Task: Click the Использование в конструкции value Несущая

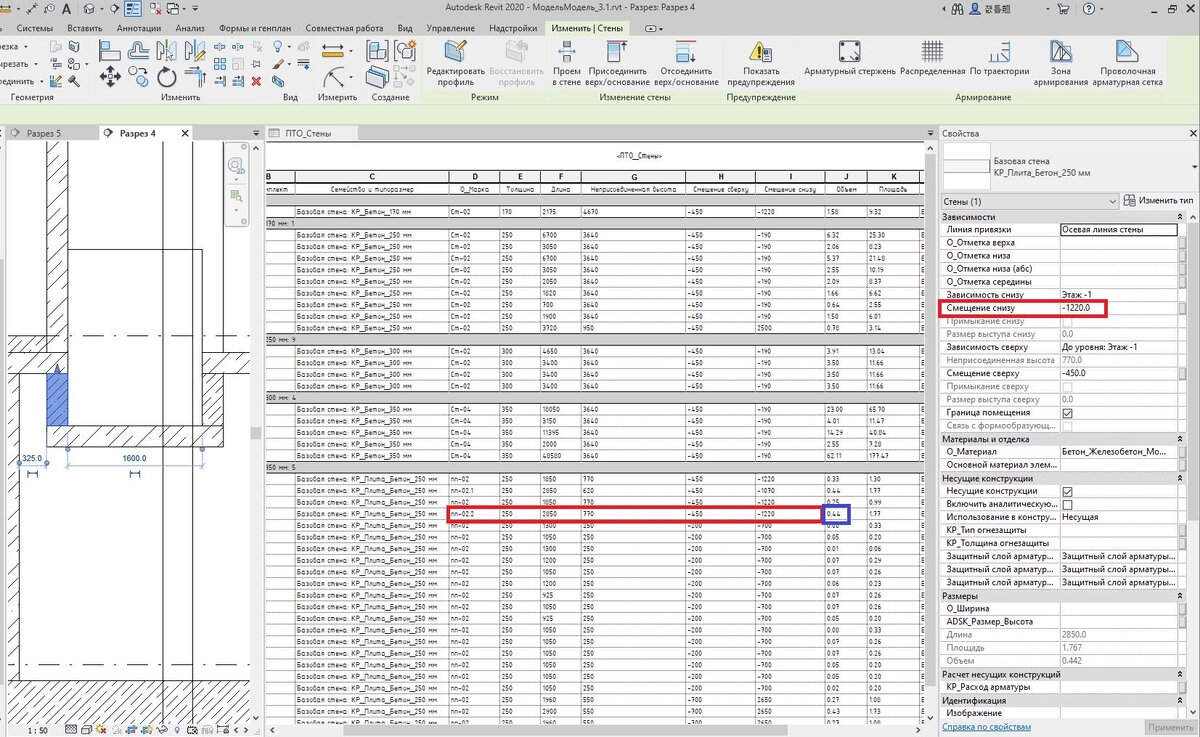Action: point(1118,517)
